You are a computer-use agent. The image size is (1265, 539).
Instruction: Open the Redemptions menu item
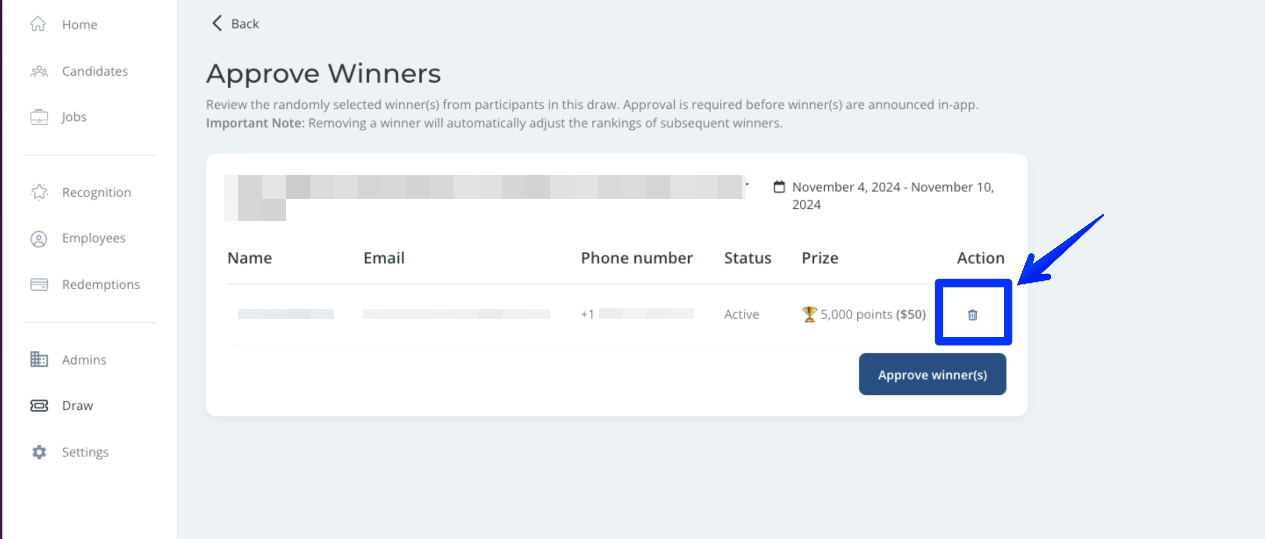pos(101,284)
